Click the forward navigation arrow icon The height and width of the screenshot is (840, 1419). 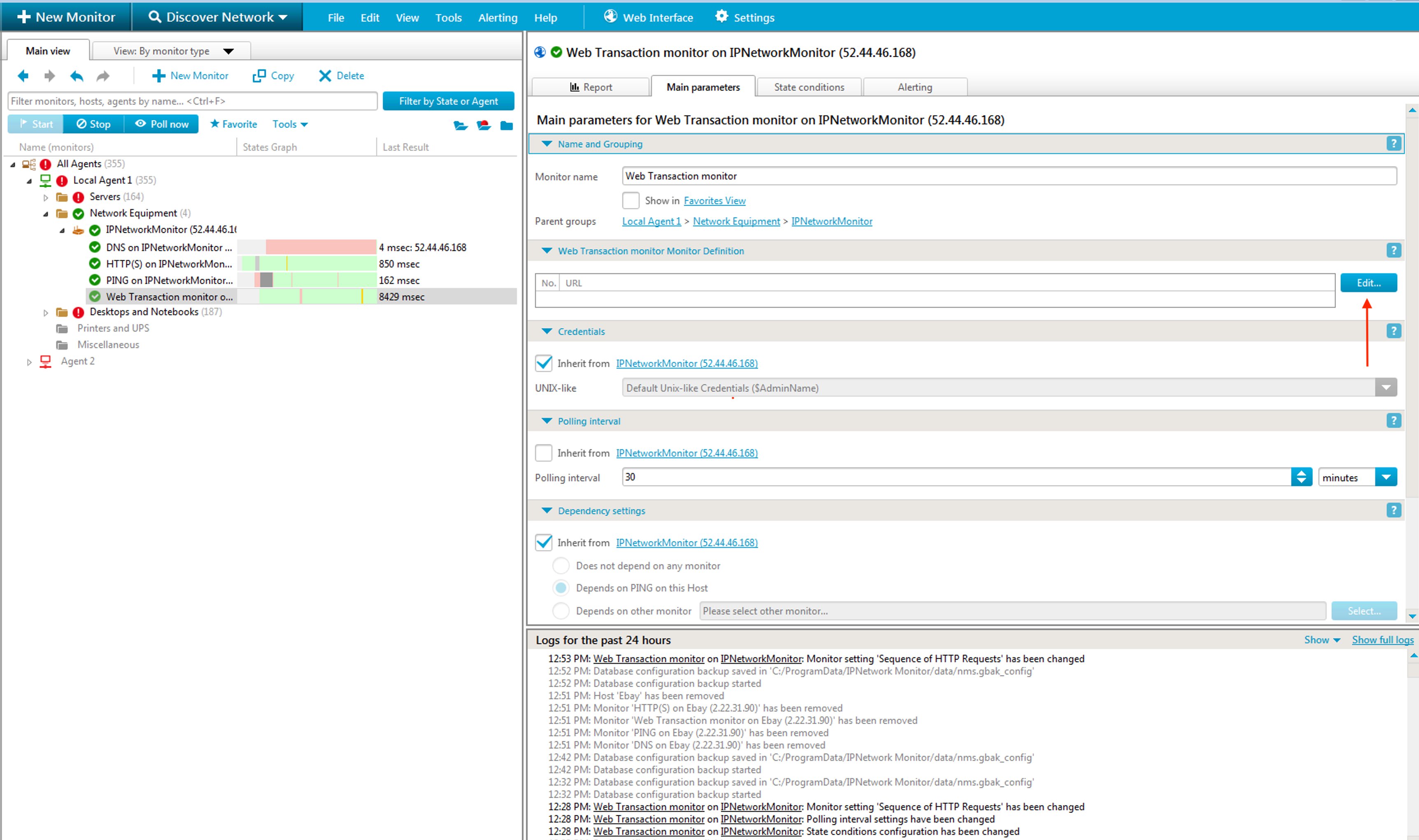coord(50,75)
